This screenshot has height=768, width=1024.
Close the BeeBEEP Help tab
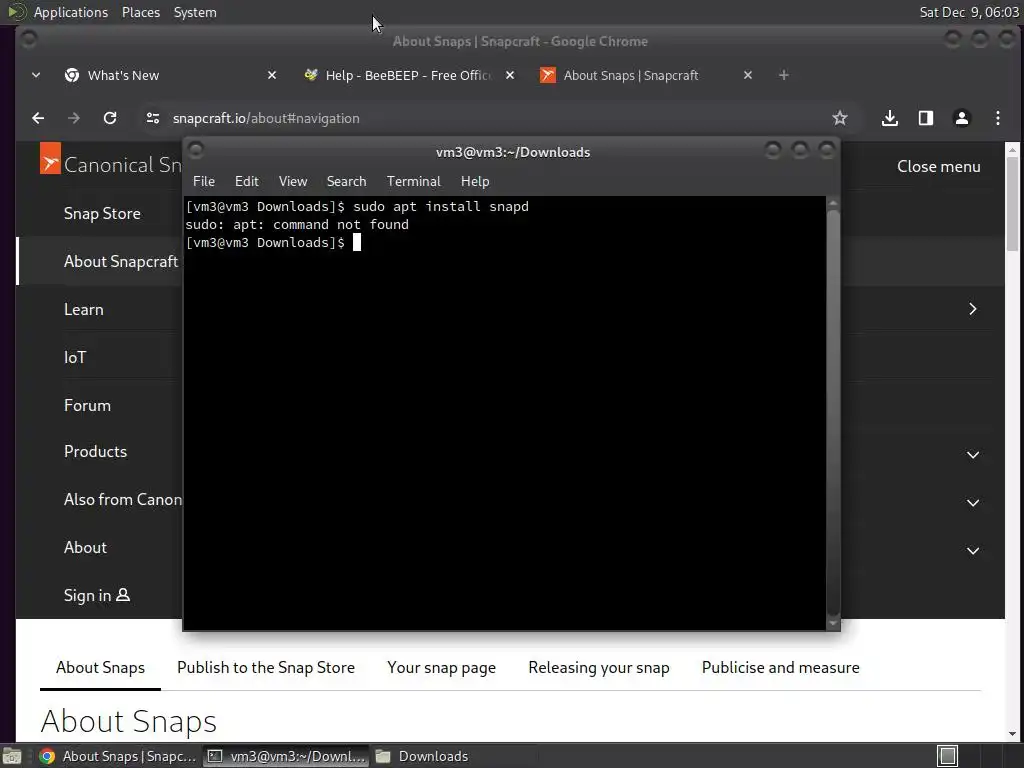pyautogui.click(x=510, y=75)
